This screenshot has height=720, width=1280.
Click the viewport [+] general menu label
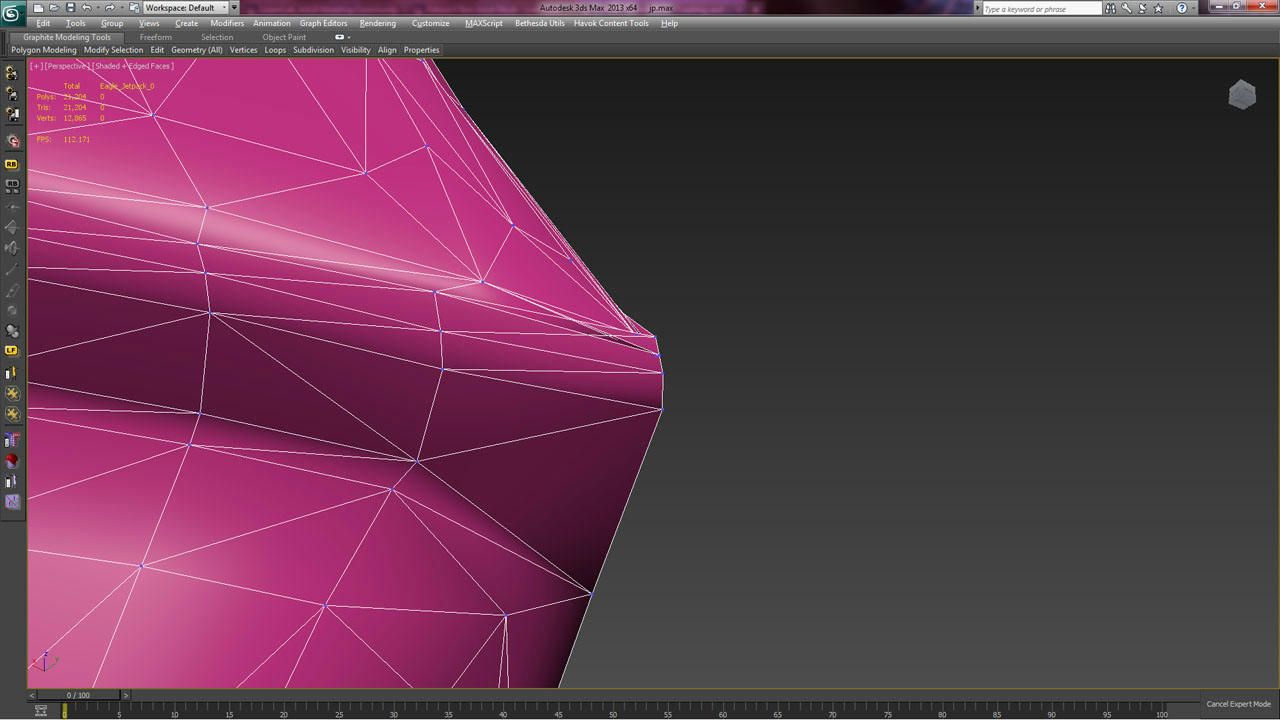coord(37,66)
